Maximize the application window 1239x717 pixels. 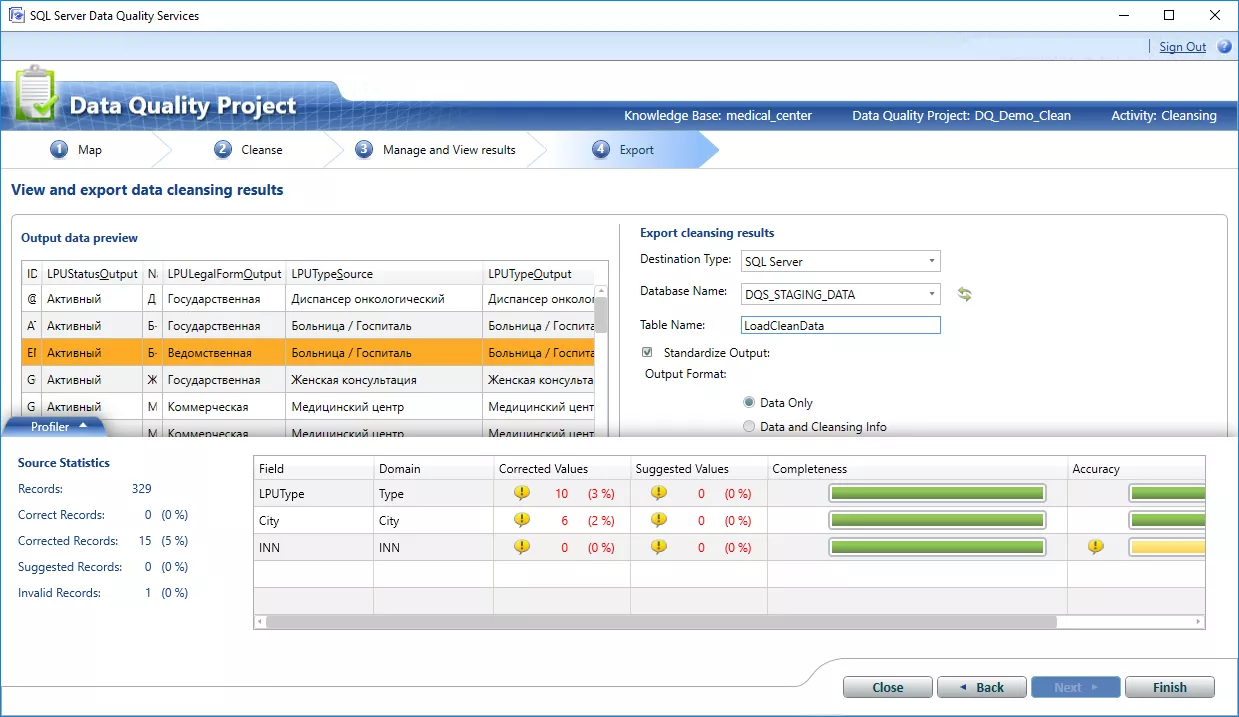click(x=1169, y=15)
